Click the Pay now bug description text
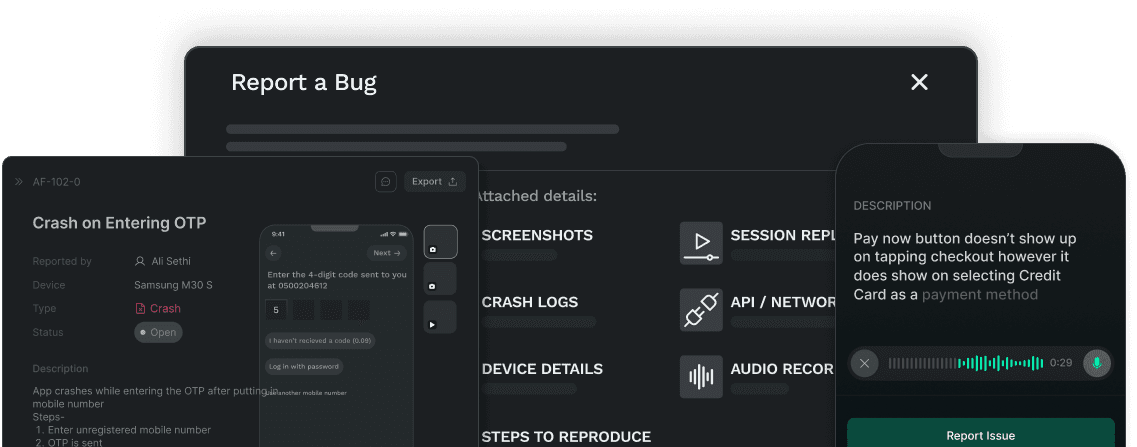 (x=964, y=266)
